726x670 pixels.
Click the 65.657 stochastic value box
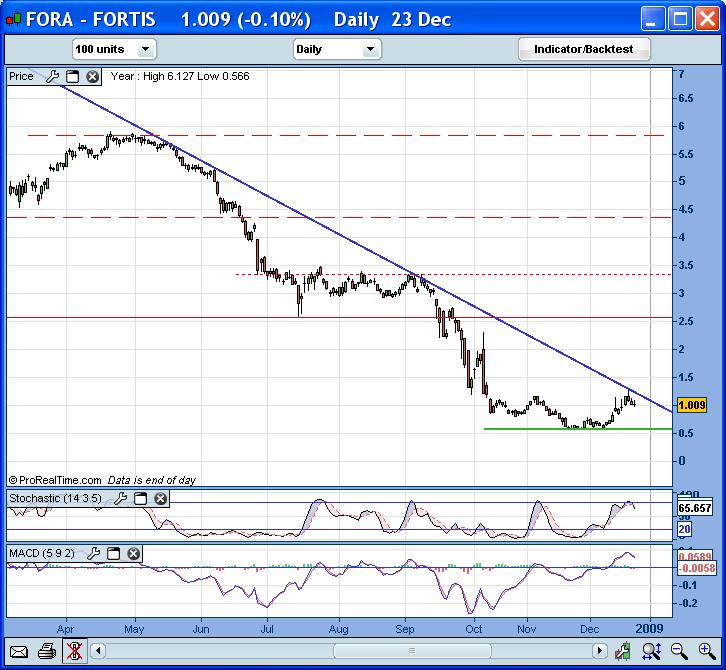pyautogui.click(x=694, y=508)
